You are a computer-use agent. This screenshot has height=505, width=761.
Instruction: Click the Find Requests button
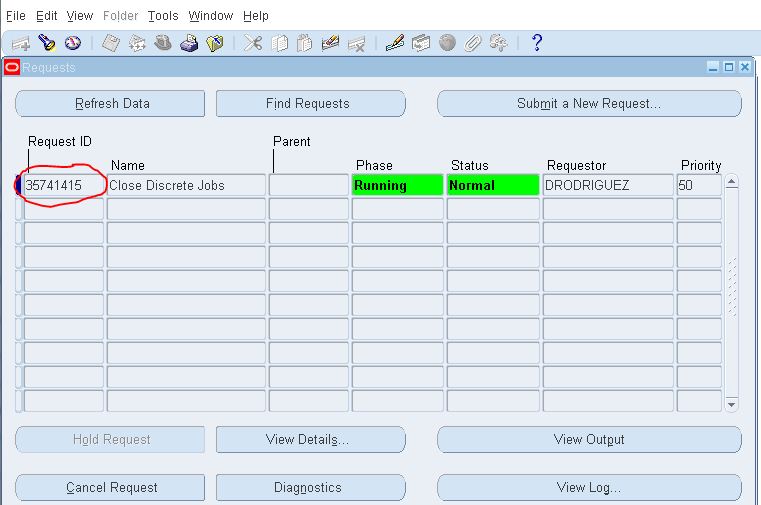[310, 104]
